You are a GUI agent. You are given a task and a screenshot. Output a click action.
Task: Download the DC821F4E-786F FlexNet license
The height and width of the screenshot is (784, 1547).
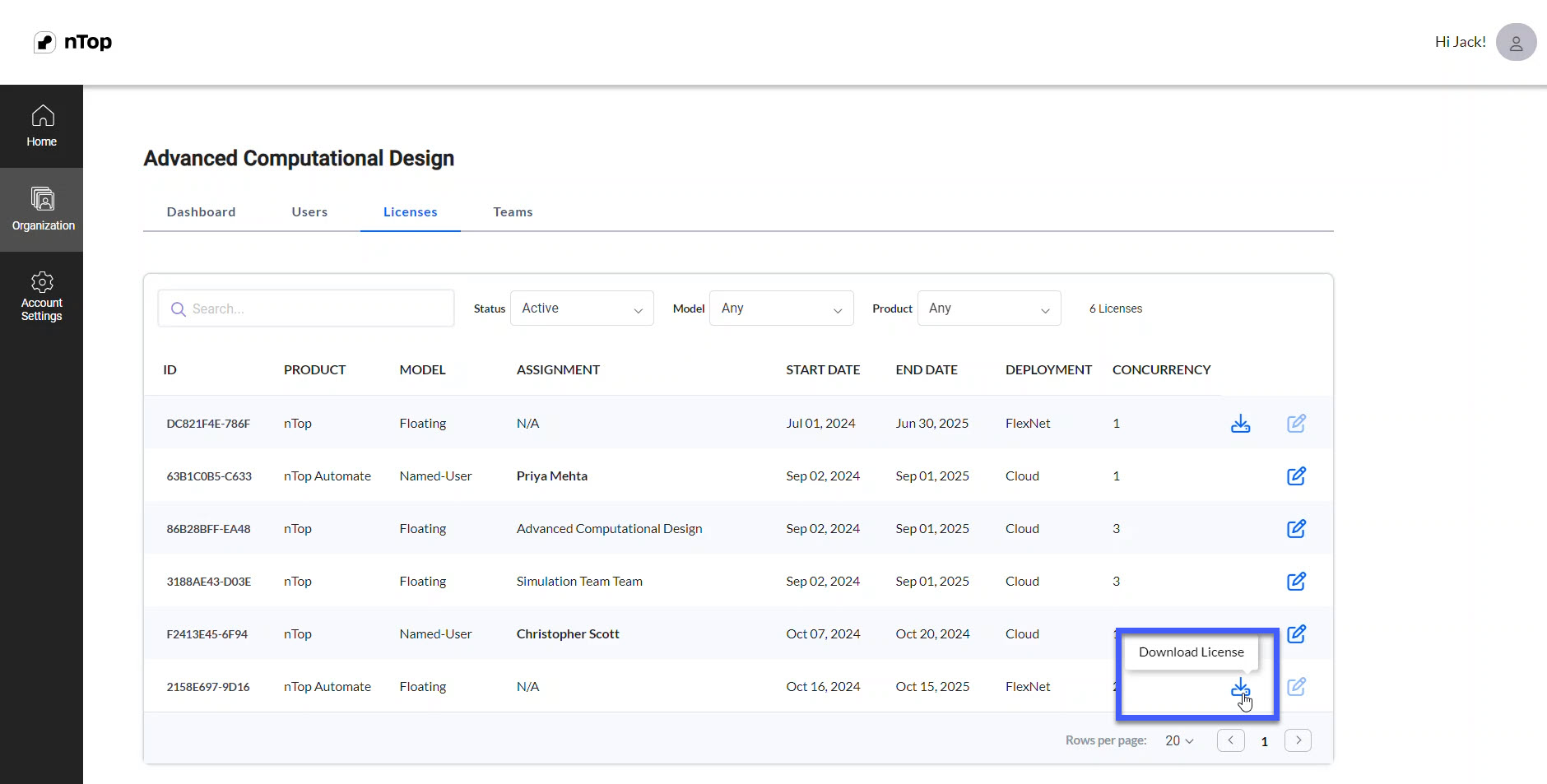click(1240, 424)
